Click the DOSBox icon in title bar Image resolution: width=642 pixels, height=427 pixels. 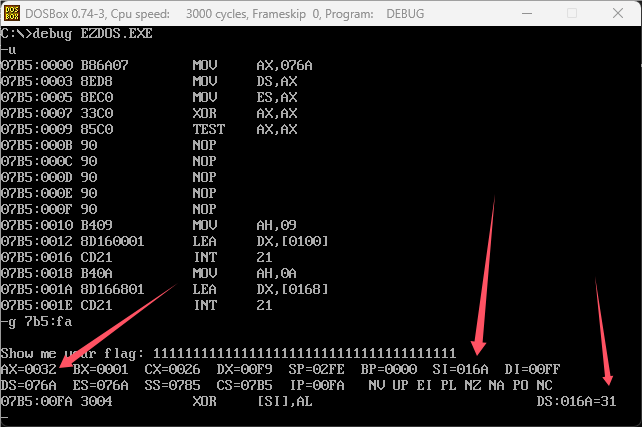11,13
